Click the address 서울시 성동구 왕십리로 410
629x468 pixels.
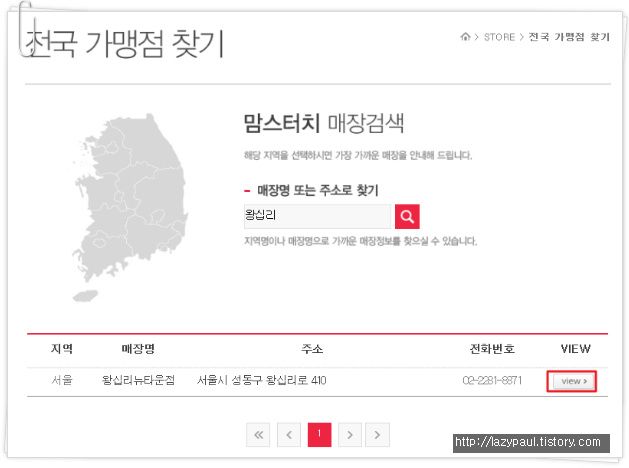[262, 380]
